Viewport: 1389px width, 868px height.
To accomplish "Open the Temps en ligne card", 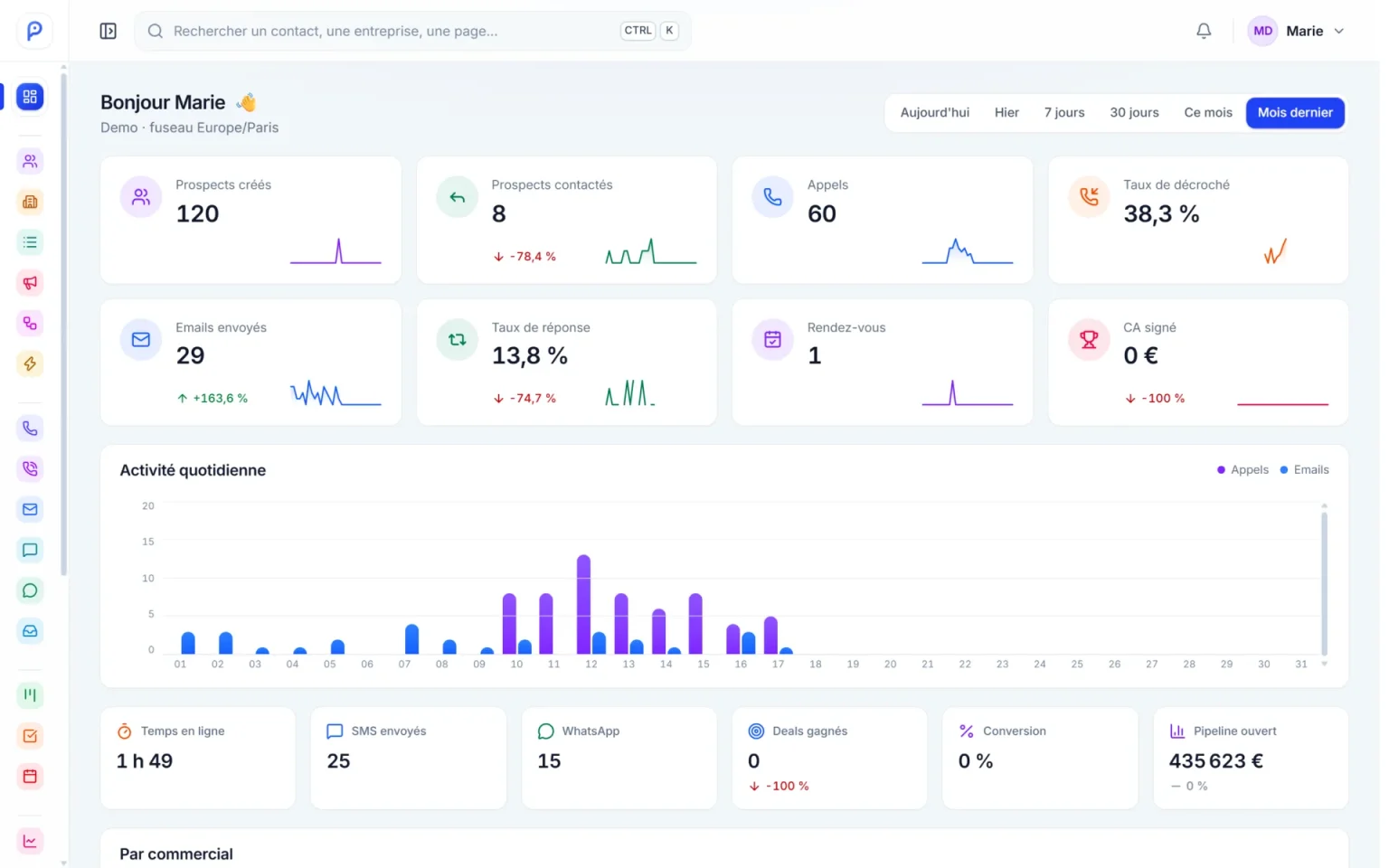I will (x=198, y=758).
